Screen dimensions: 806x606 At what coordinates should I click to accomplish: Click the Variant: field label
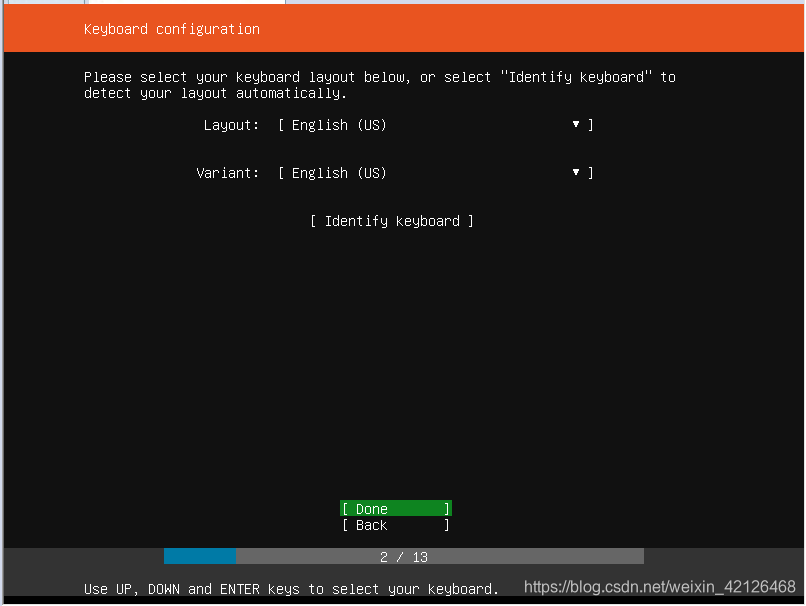coord(228,173)
